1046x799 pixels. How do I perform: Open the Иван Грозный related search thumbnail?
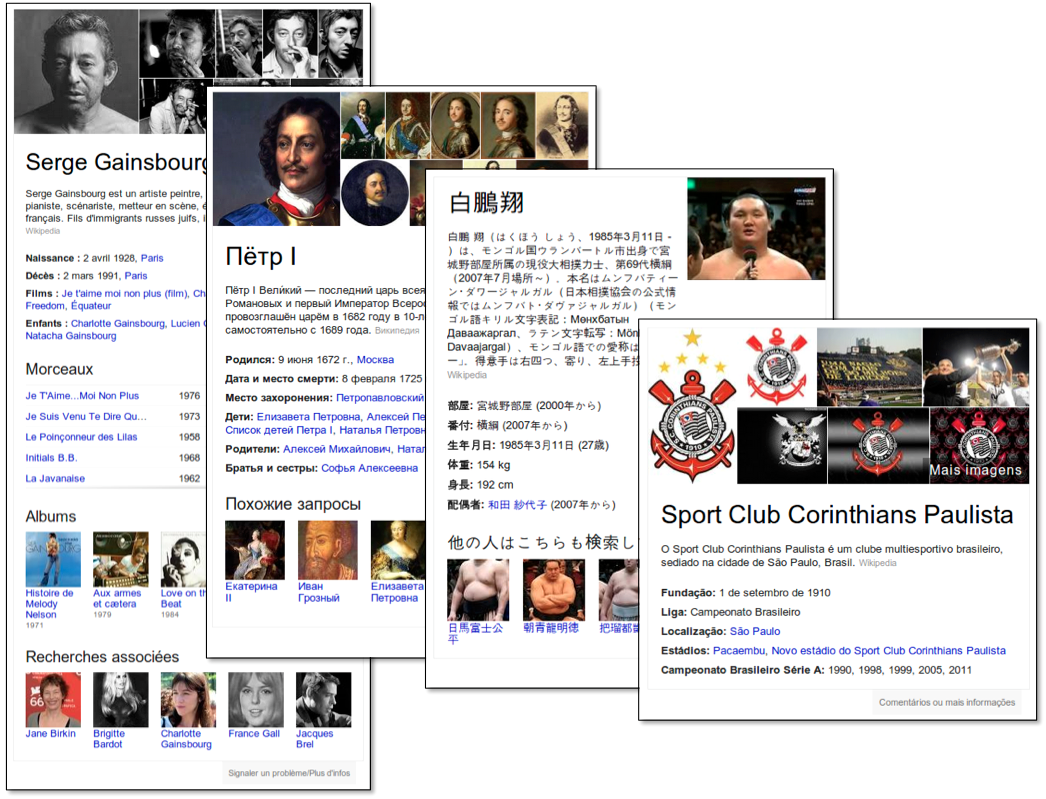(x=328, y=550)
